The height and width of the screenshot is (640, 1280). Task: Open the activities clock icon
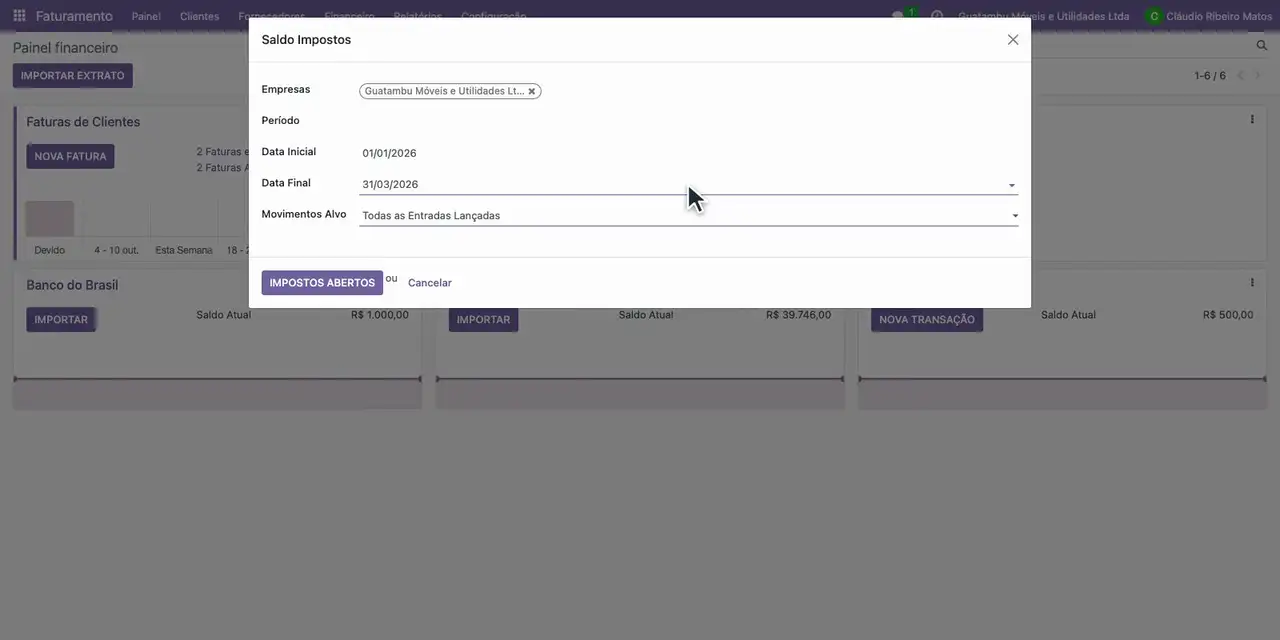pyautogui.click(x=937, y=16)
